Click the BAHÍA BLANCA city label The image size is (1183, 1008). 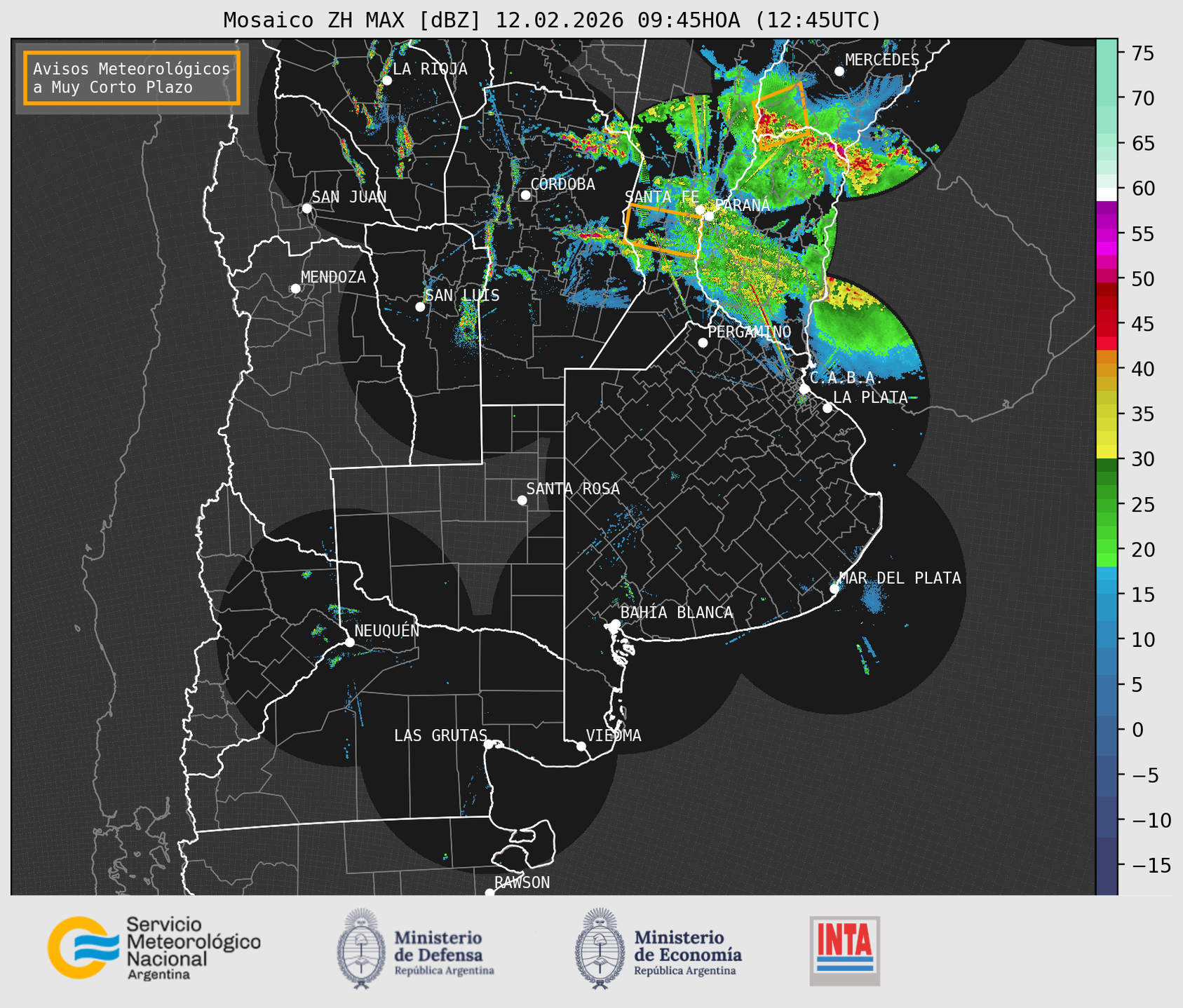point(677,613)
